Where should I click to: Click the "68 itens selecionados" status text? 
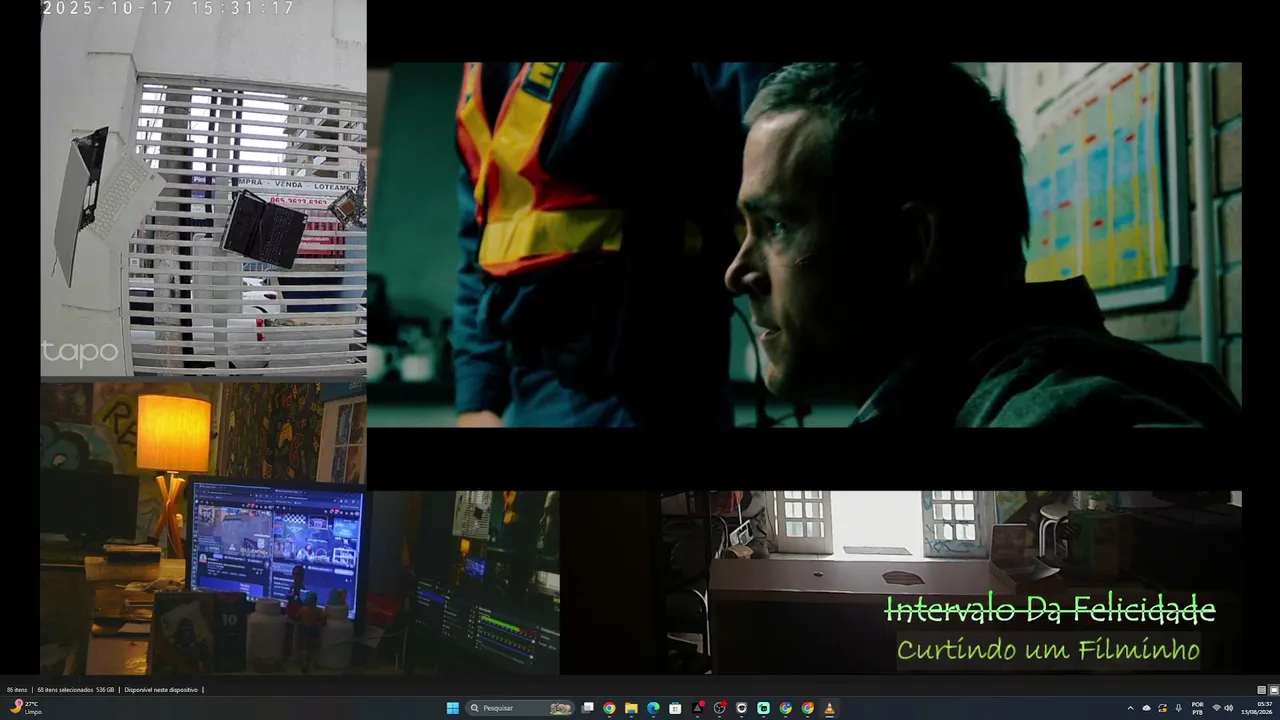point(66,690)
